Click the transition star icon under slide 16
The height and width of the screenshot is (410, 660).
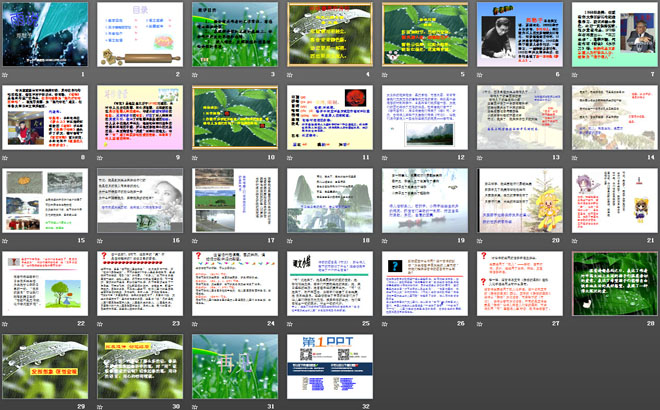tap(101, 241)
